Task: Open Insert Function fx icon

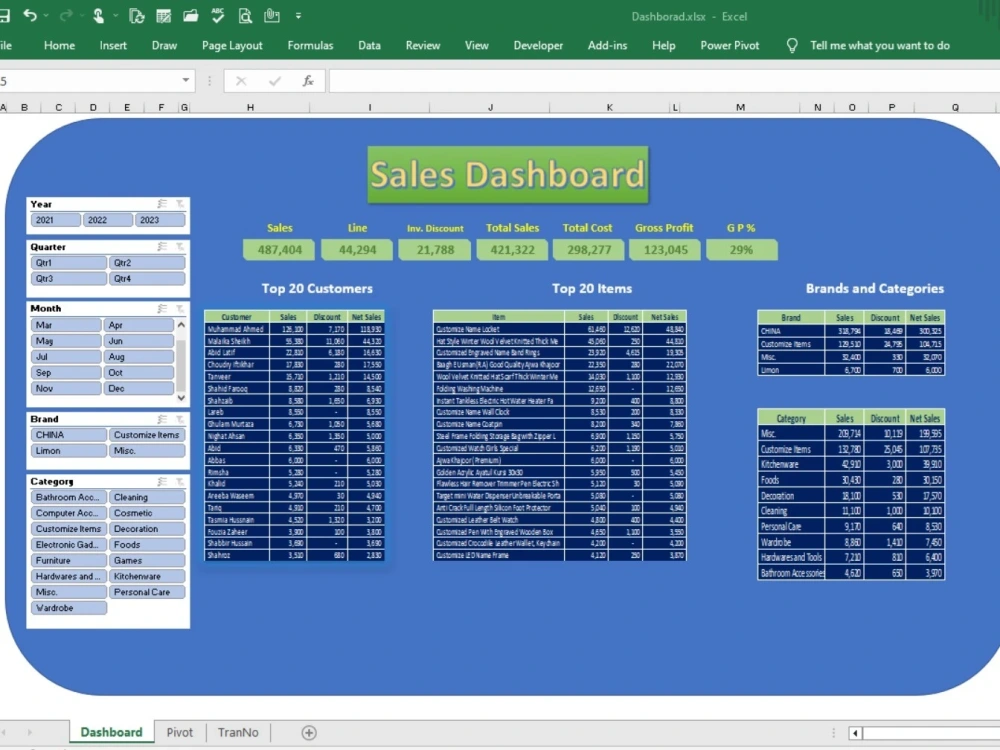Action: coord(308,81)
